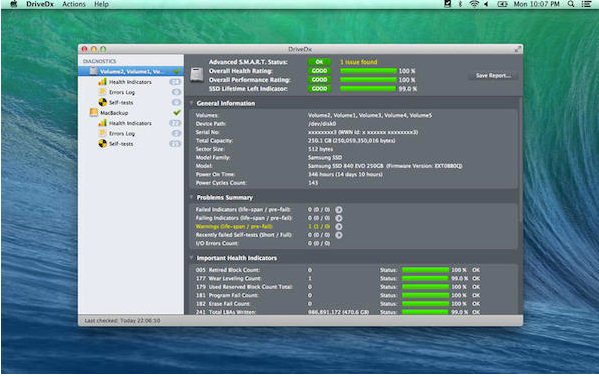The image size is (599, 377).
Task: Open the DriveDx application menu
Action: pos(40,4)
